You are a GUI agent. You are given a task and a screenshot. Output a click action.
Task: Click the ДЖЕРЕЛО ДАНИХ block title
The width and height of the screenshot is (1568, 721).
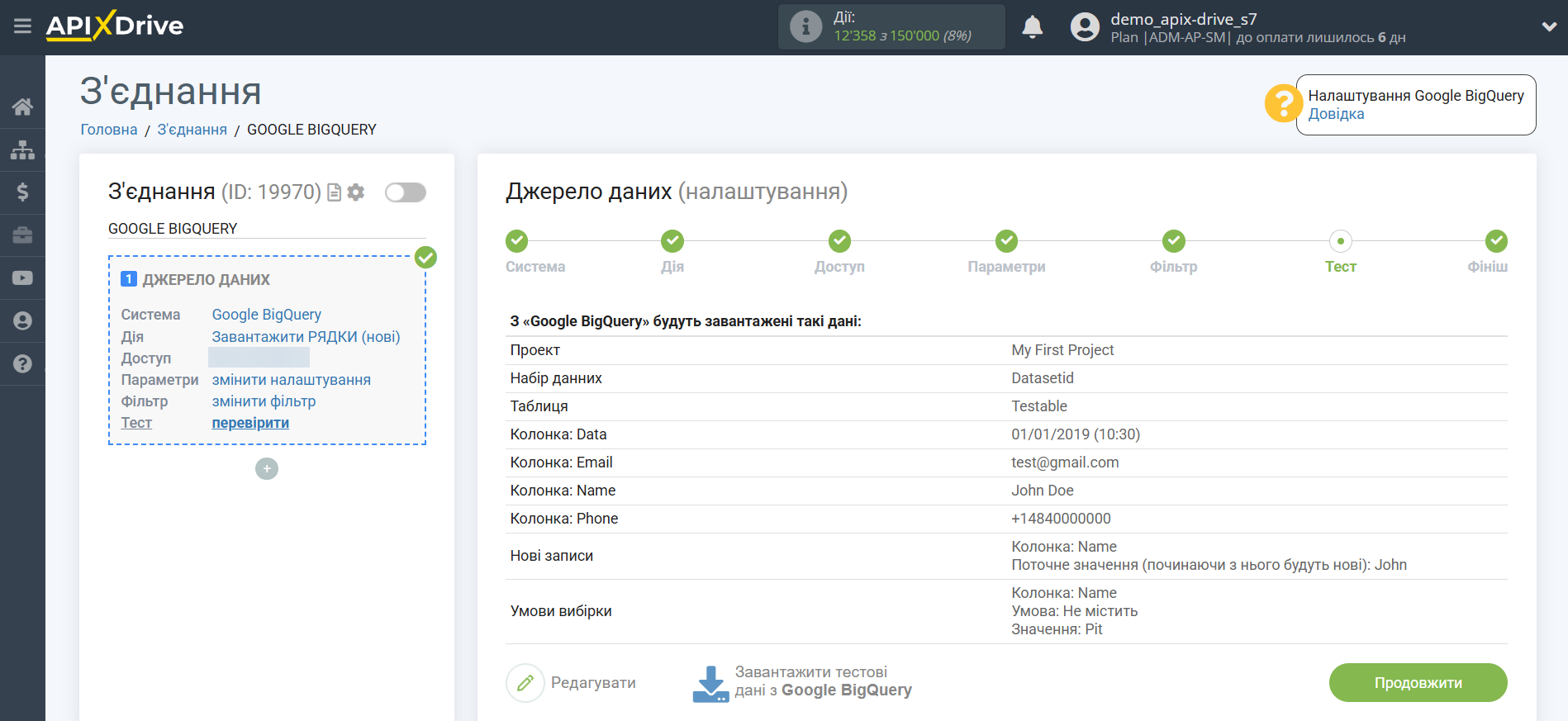point(206,280)
